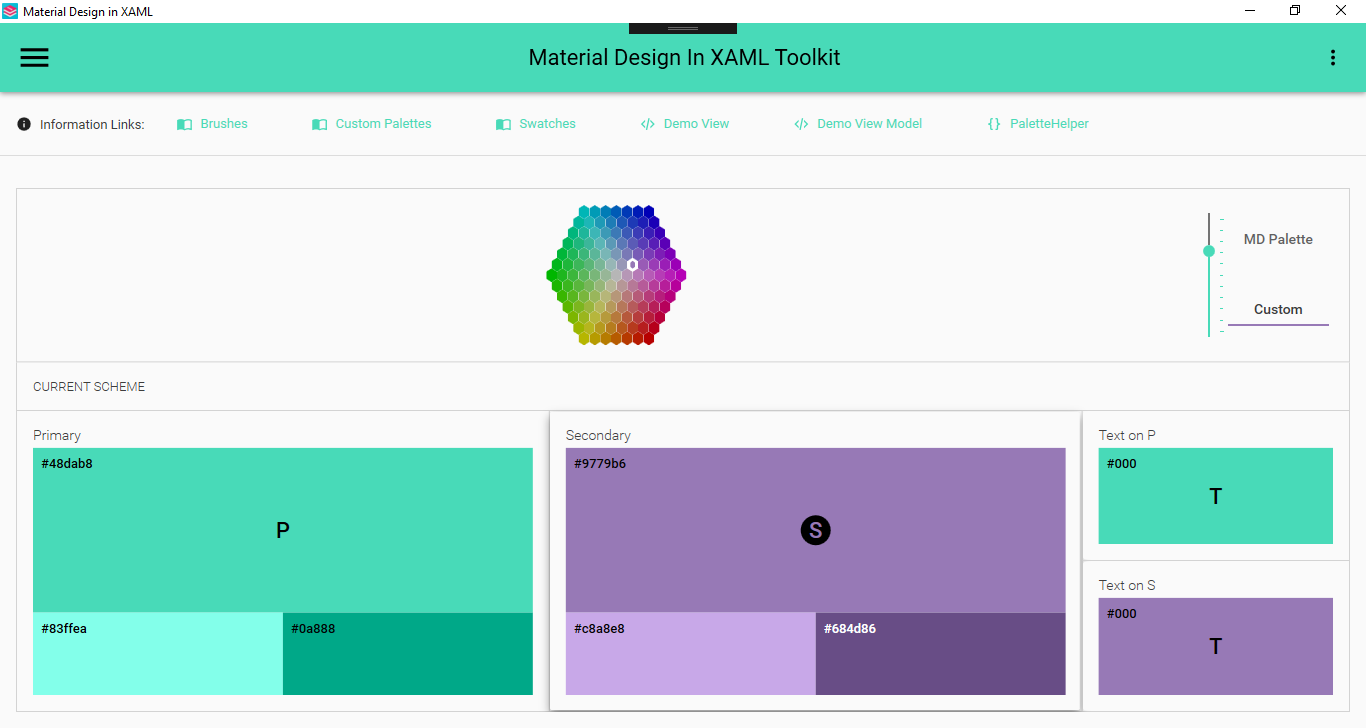Screen dimensions: 1366x728
Task: Open the three-dot overflow menu
Action: pyautogui.click(x=1333, y=57)
